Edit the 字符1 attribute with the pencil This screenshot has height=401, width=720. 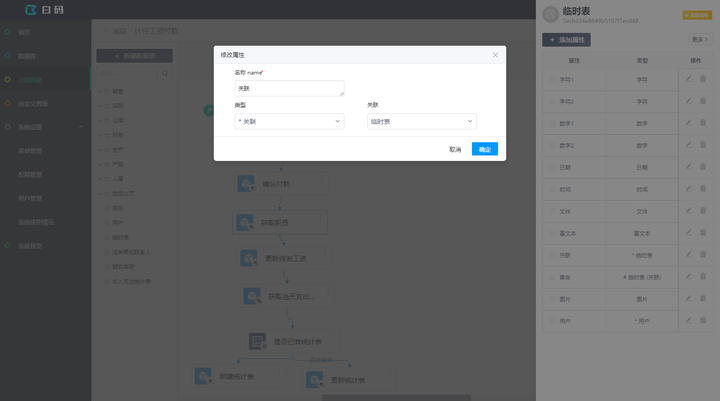pos(689,79)
